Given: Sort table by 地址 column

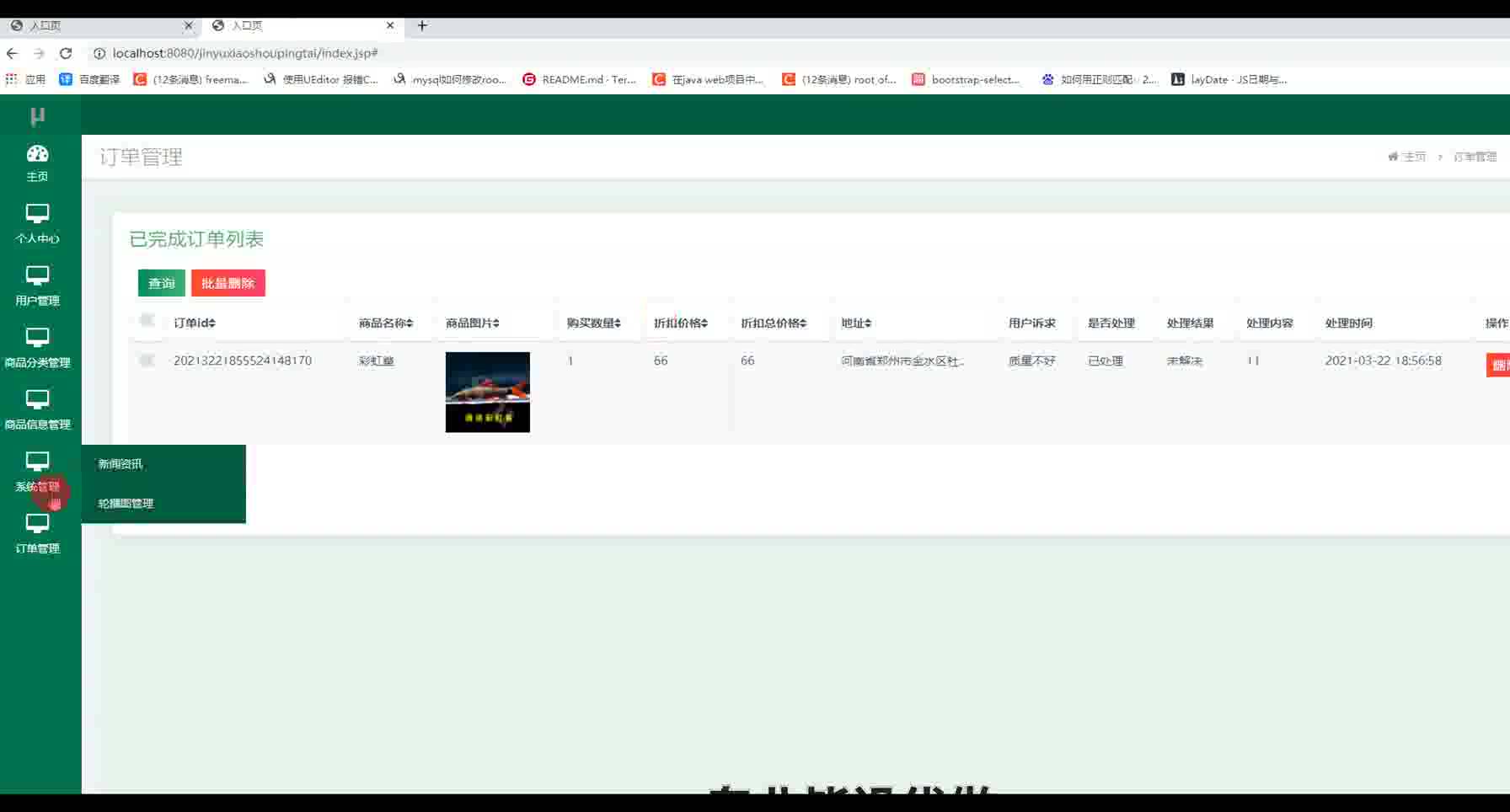Looking at the screenshot, I should (856, 323).
